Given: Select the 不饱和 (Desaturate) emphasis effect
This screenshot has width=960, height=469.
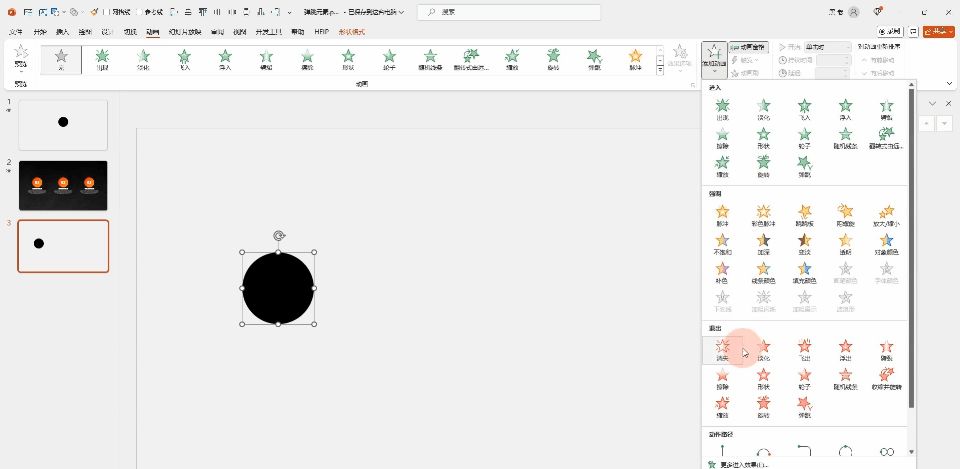Looking at the screenshot, I should pyautogui.click(x=722, y=244).
